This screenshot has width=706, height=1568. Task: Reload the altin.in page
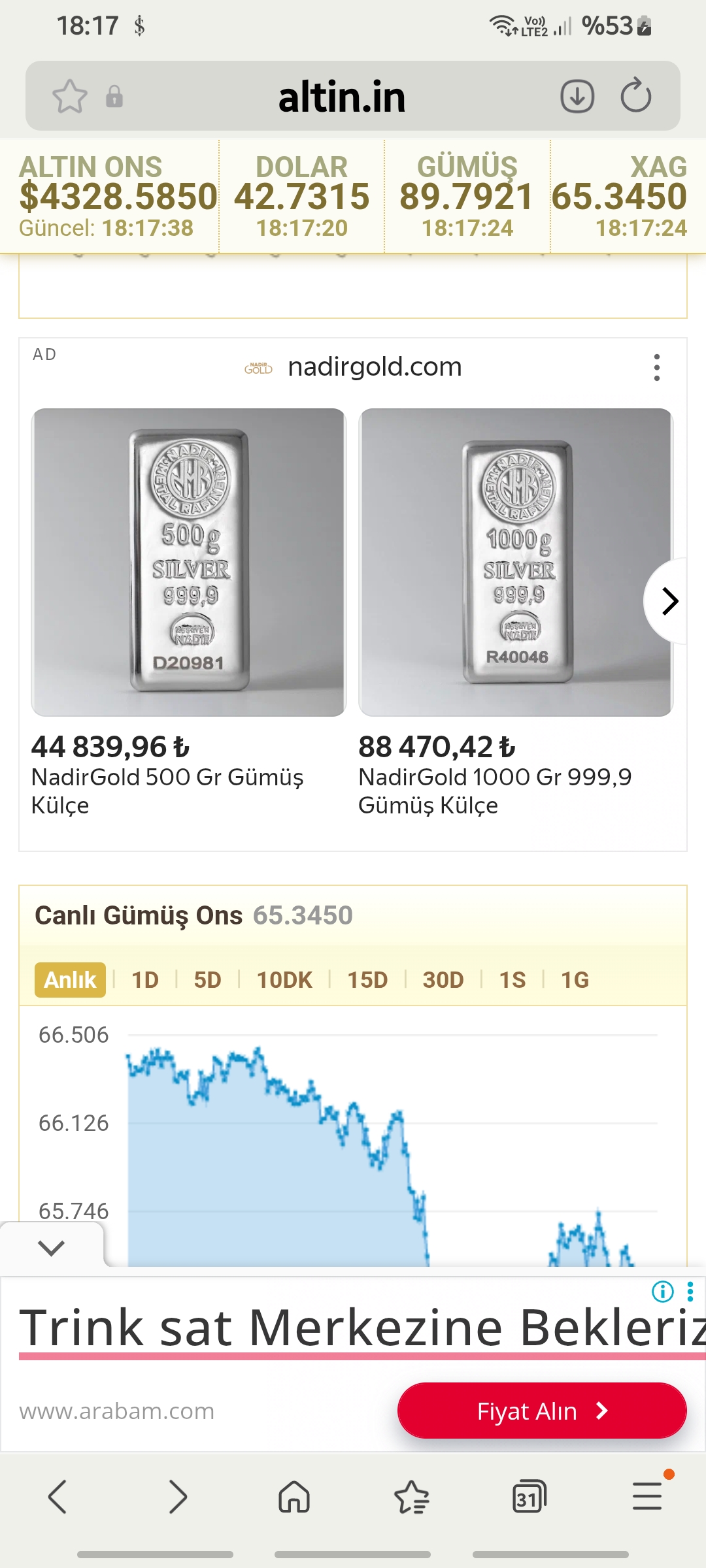(635, 97)
